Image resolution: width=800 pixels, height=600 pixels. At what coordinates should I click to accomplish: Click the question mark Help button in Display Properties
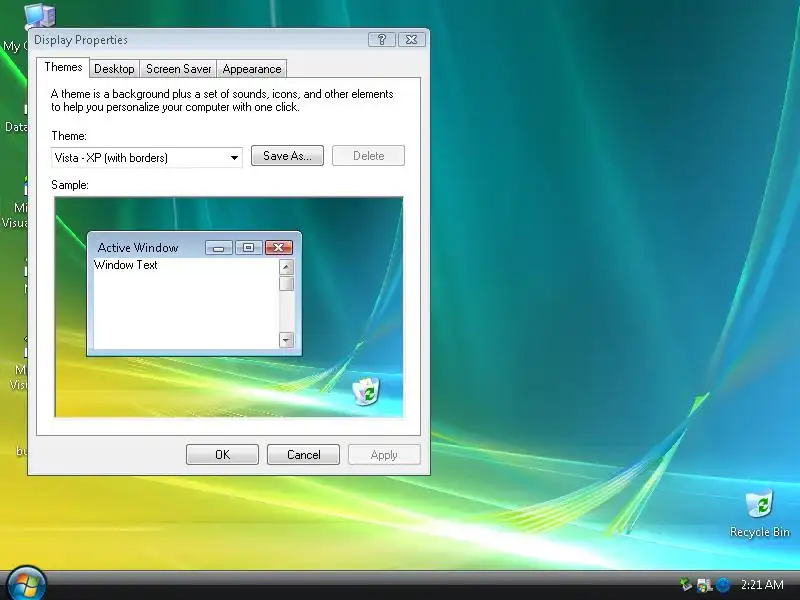click(382, 40)
